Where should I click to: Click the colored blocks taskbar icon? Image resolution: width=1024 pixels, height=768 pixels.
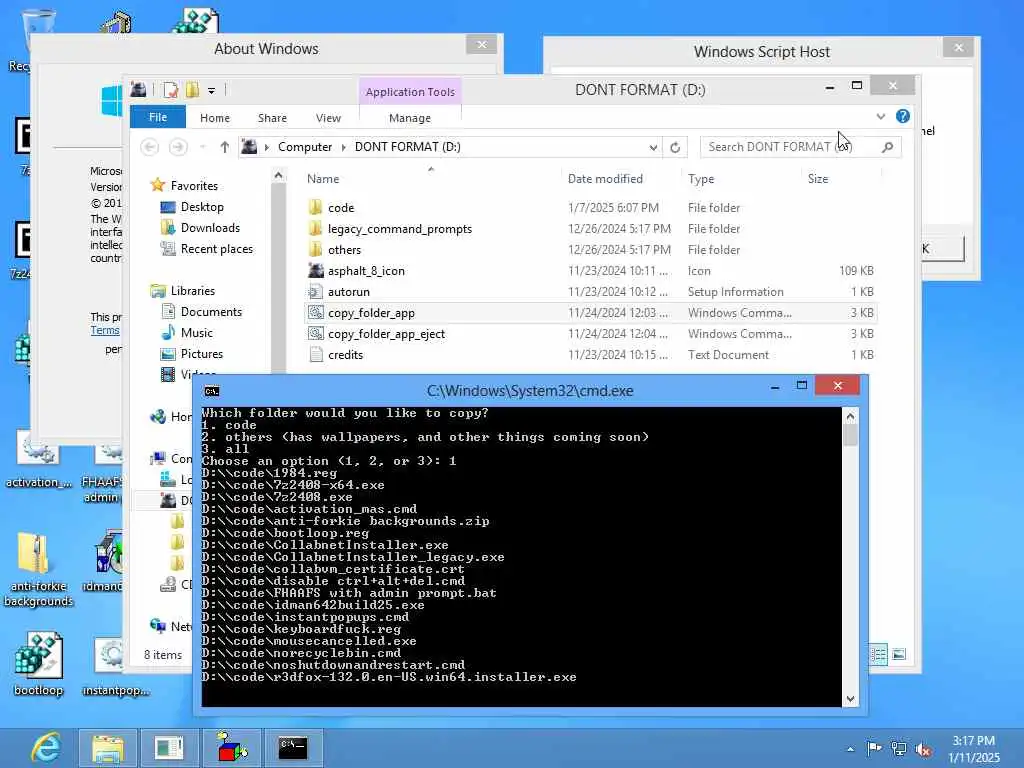[231, 748]
